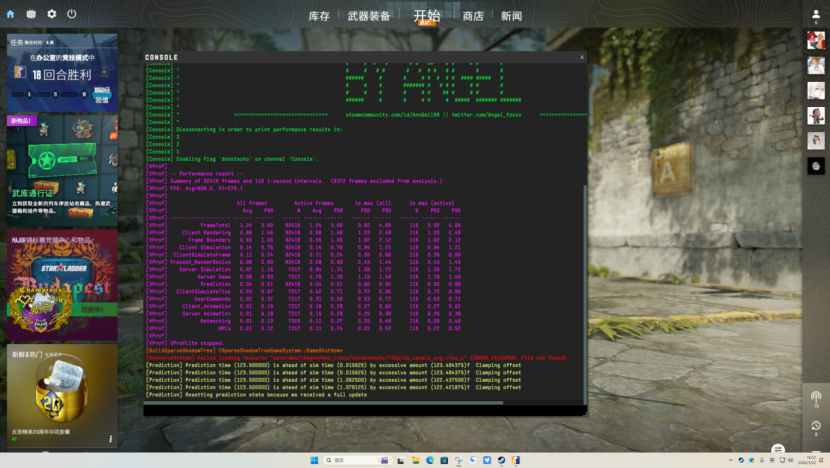Open the watch/TV icon in top-left

point(31,14)
